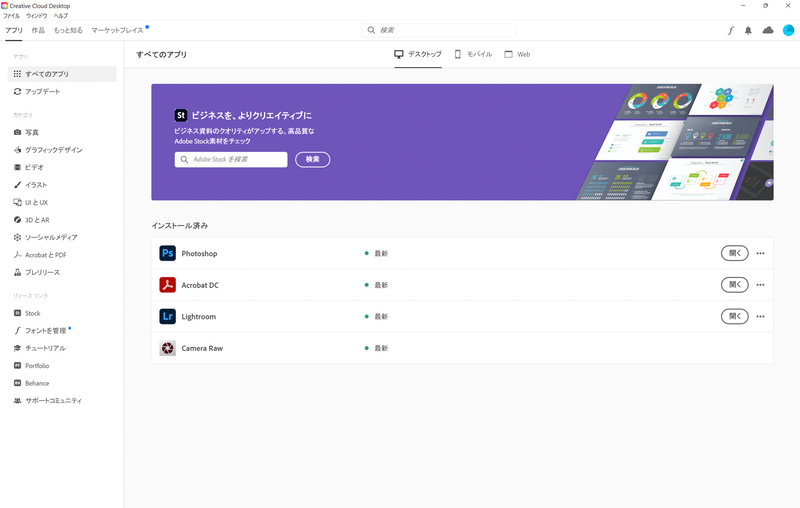Click the インストール済み heading
The image size is (800, 508).
click(x=180, y=225)
